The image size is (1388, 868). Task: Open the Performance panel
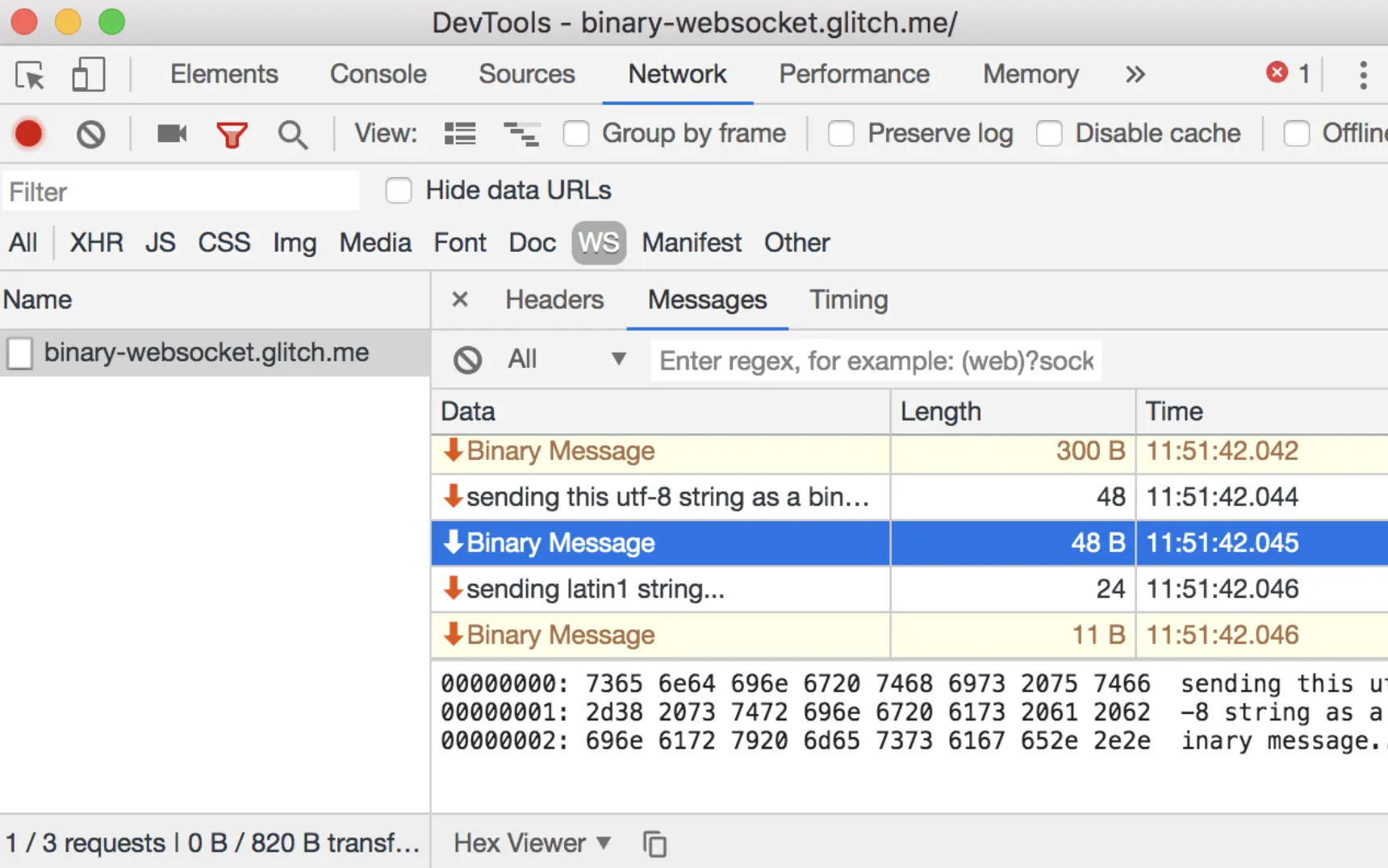coord(854,74)
